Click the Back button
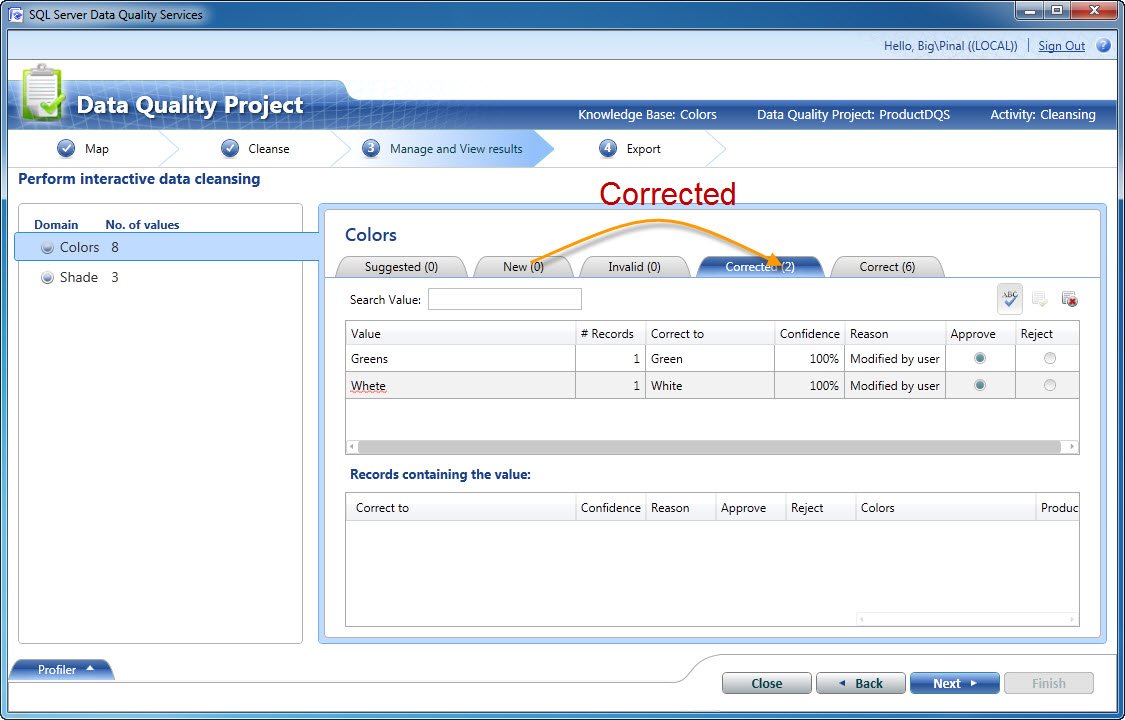 [x=861, y=683]
